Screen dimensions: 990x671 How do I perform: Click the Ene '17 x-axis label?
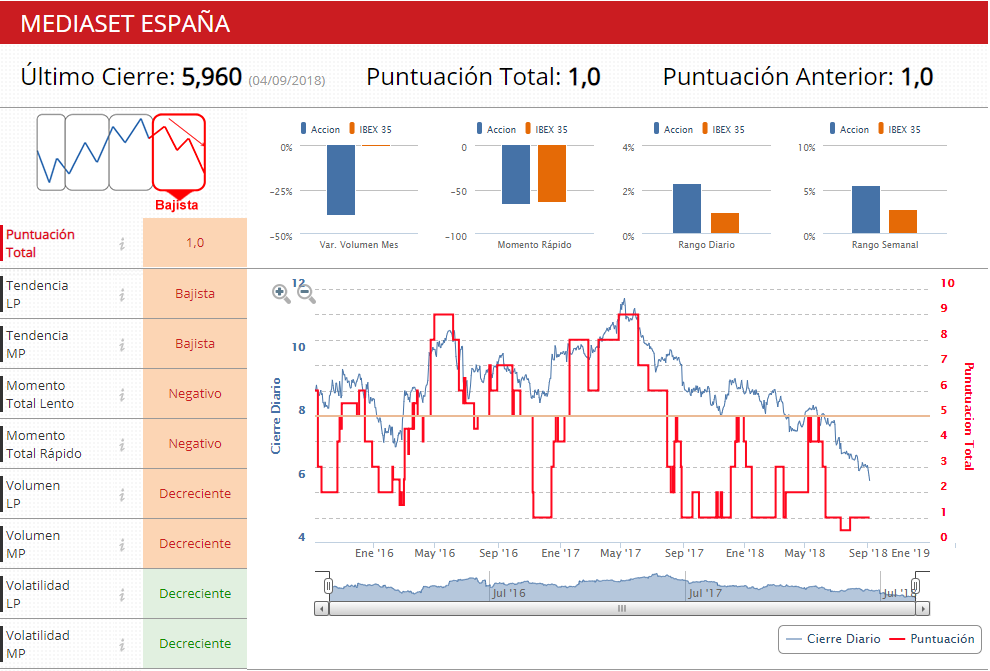click(x=560, y=553)
